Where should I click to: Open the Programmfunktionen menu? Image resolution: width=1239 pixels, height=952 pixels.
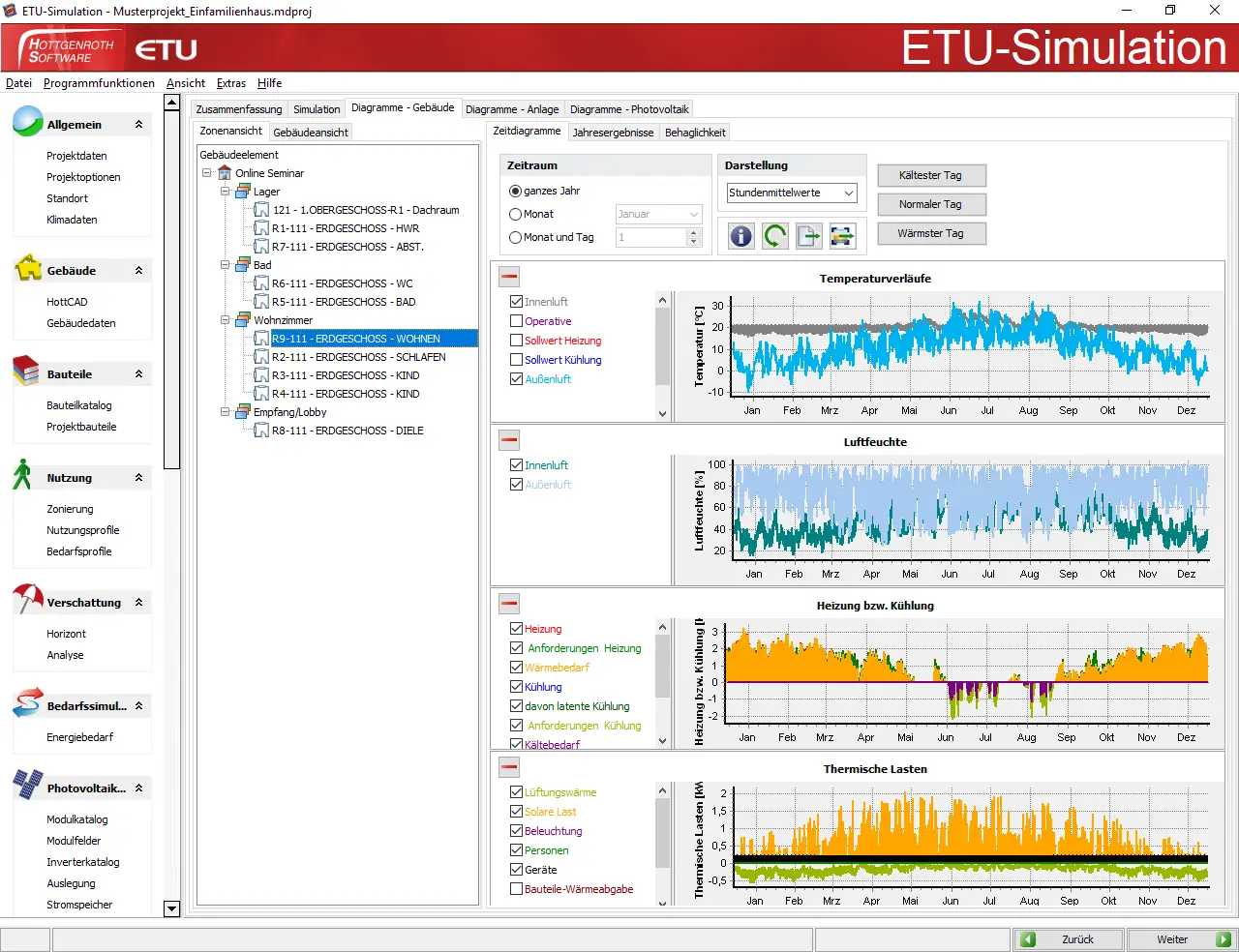(x=99, y=83)
